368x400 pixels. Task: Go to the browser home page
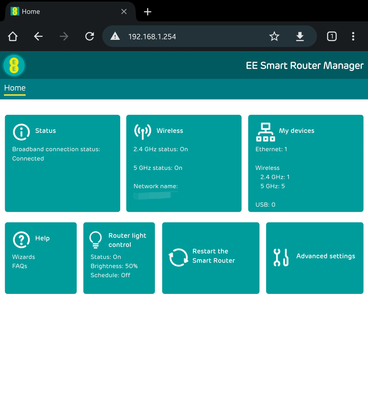point(13,36)
